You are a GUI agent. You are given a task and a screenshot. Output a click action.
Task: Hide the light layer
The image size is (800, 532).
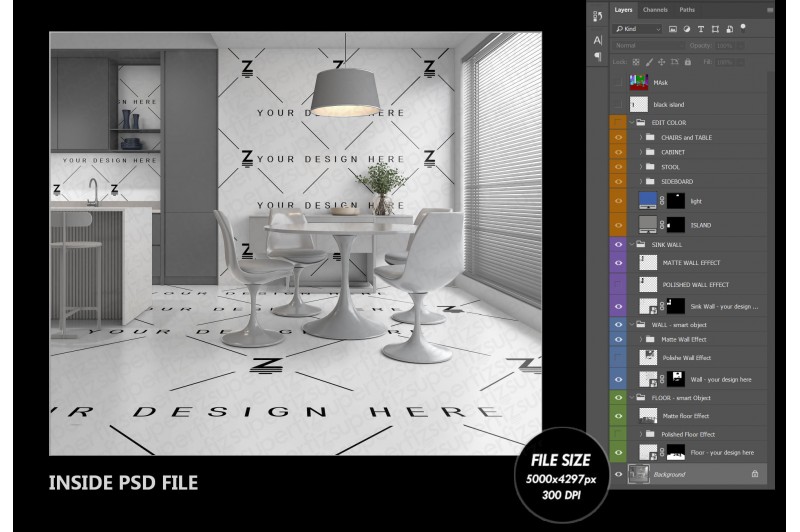618,201
